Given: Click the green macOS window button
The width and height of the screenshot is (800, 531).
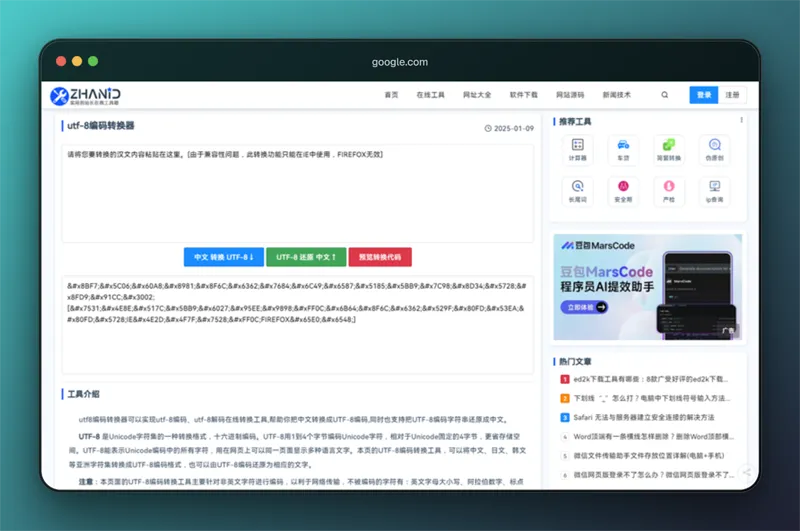Looking at the screenshot, I should point(93,61).
